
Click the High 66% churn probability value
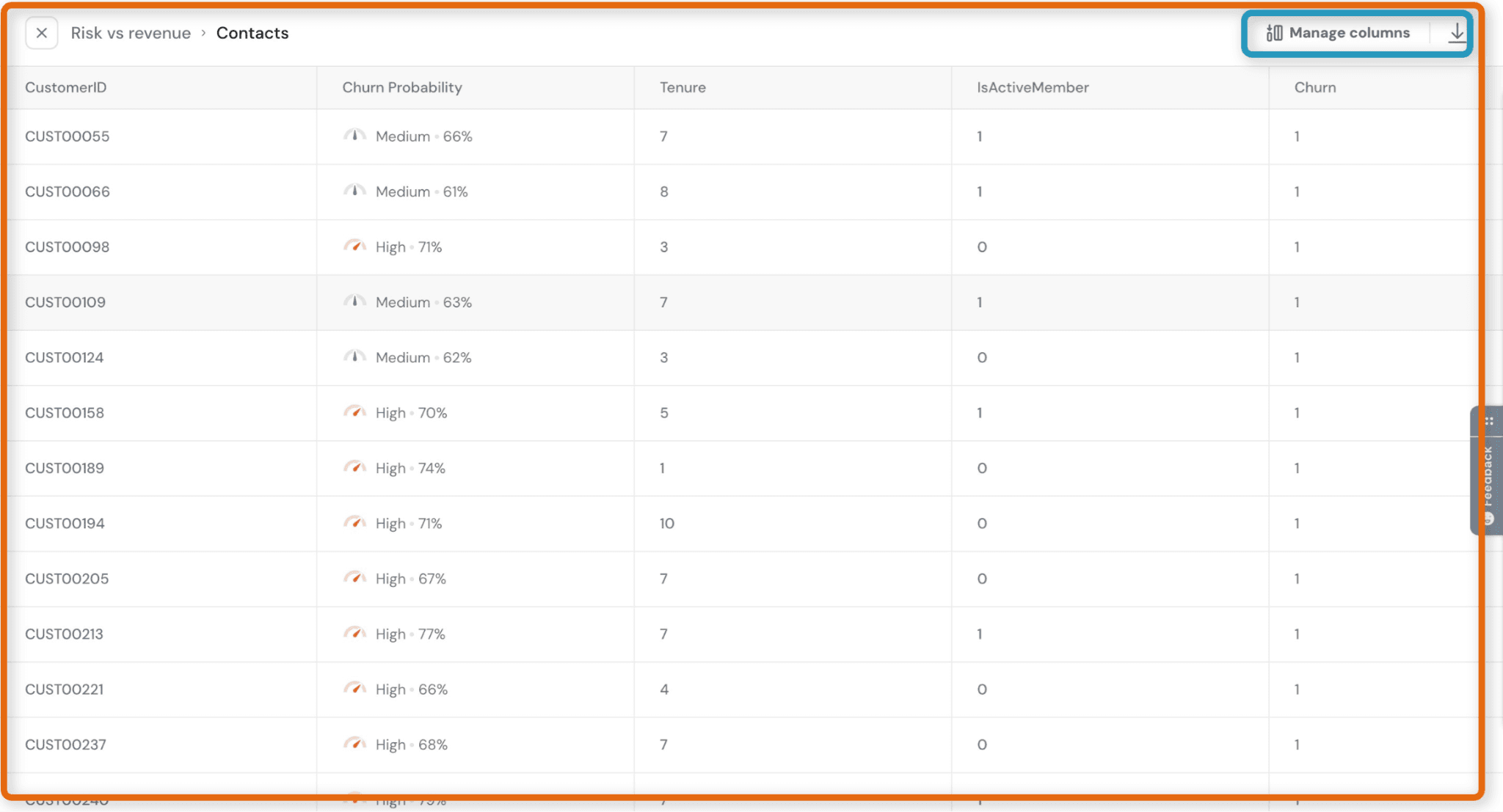pyautogui.click(x=412, y=690)
